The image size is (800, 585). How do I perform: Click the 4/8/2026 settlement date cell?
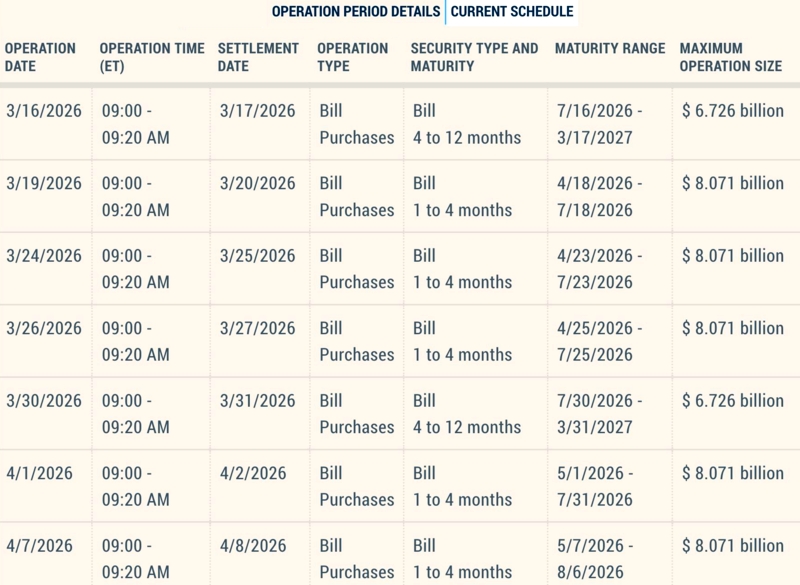click(x=252, y=546)
